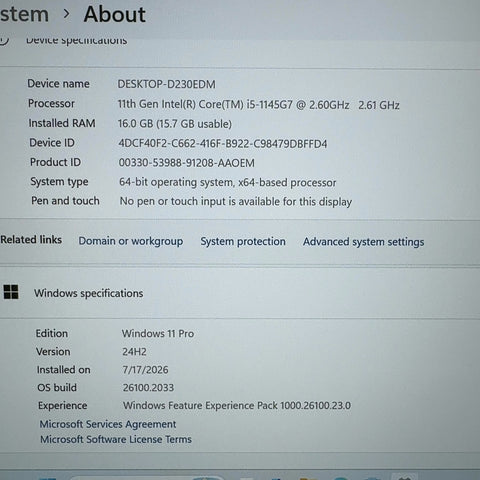The width and height of the screenshot is (480, 480).
Task: Open the Domain or workgroup link
Action: (131, 241)
